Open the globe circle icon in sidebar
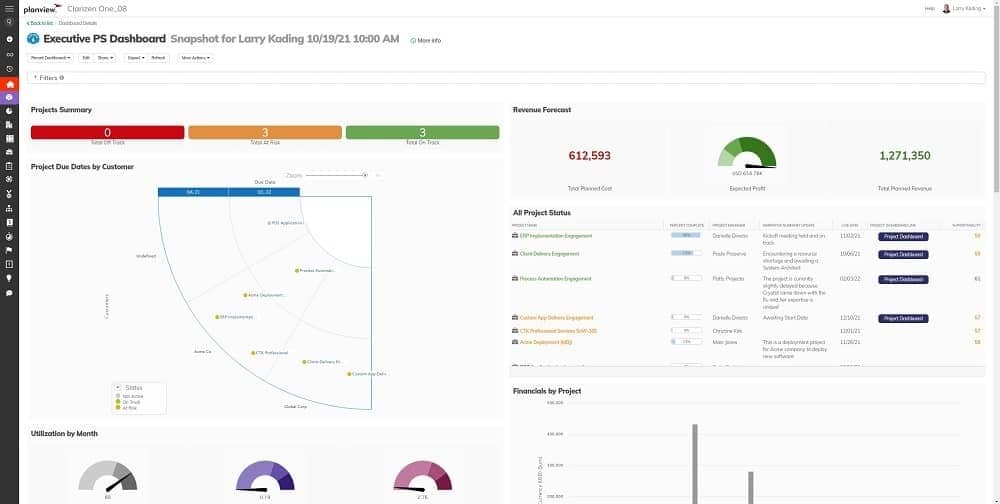1000x504 pixels. click(x=9, y=236)
